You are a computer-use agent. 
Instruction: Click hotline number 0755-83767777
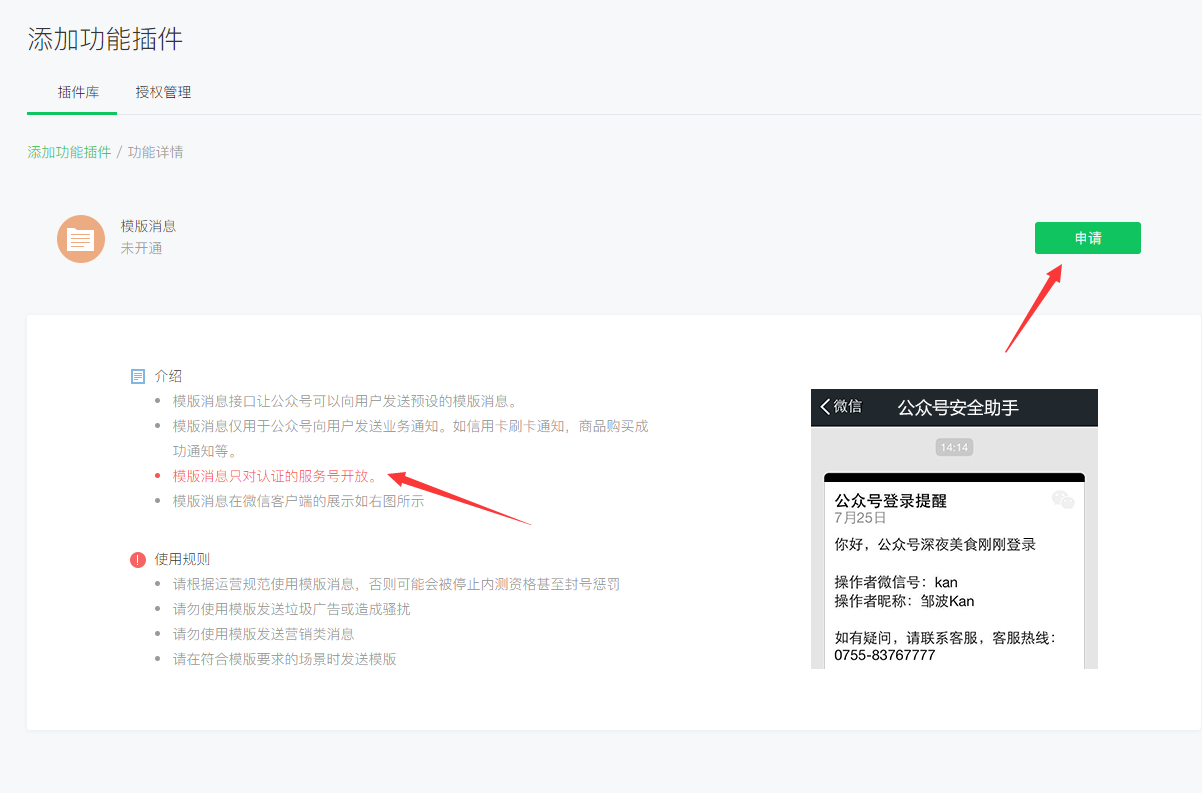click(885, 655)
